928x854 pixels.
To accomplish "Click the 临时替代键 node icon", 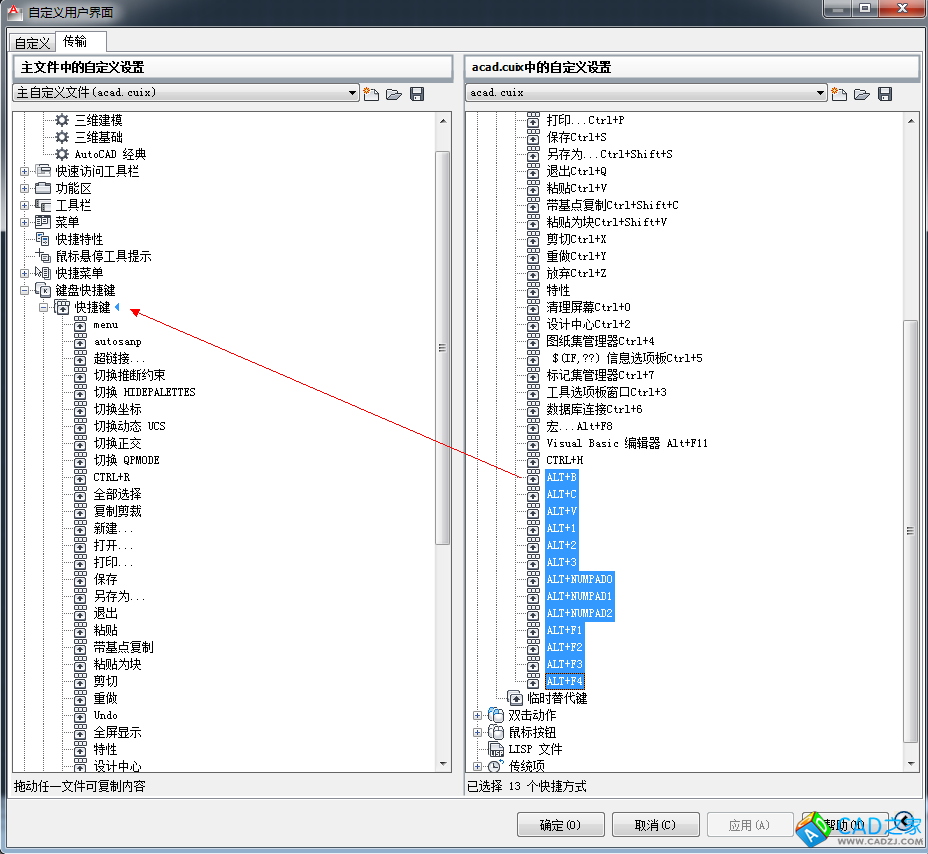I will 515,698.
